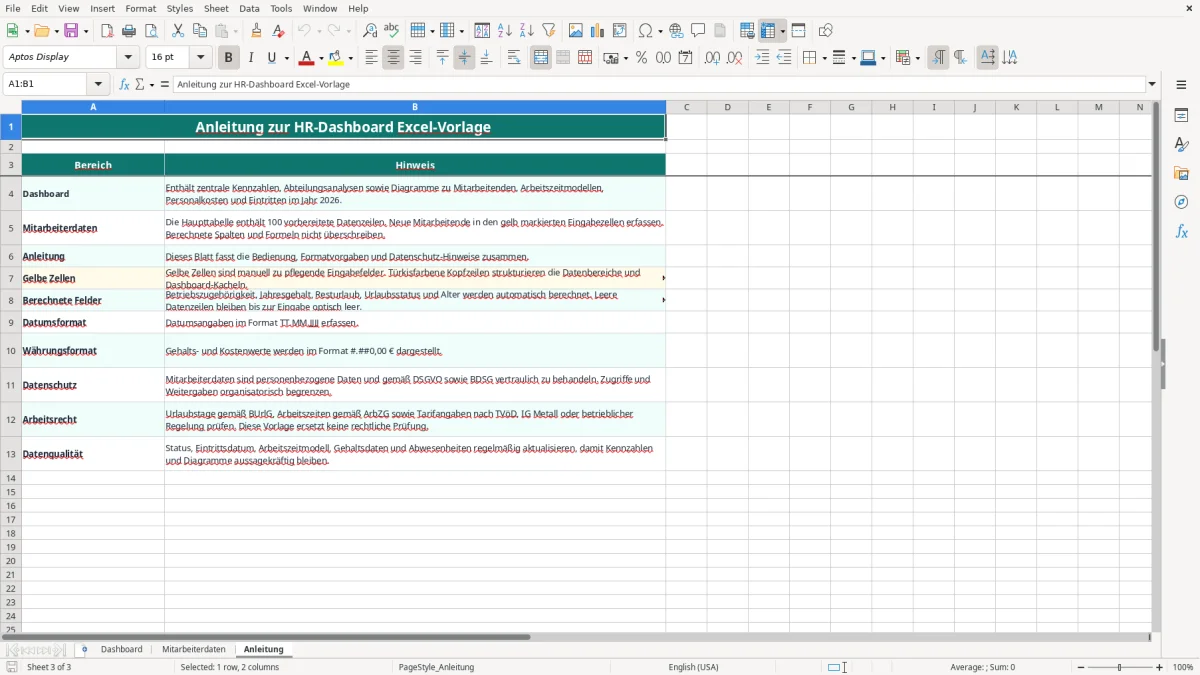
Task: Switch to the Mitarbeiterdaten sheet tab
Action: click(x=194, y=649)
